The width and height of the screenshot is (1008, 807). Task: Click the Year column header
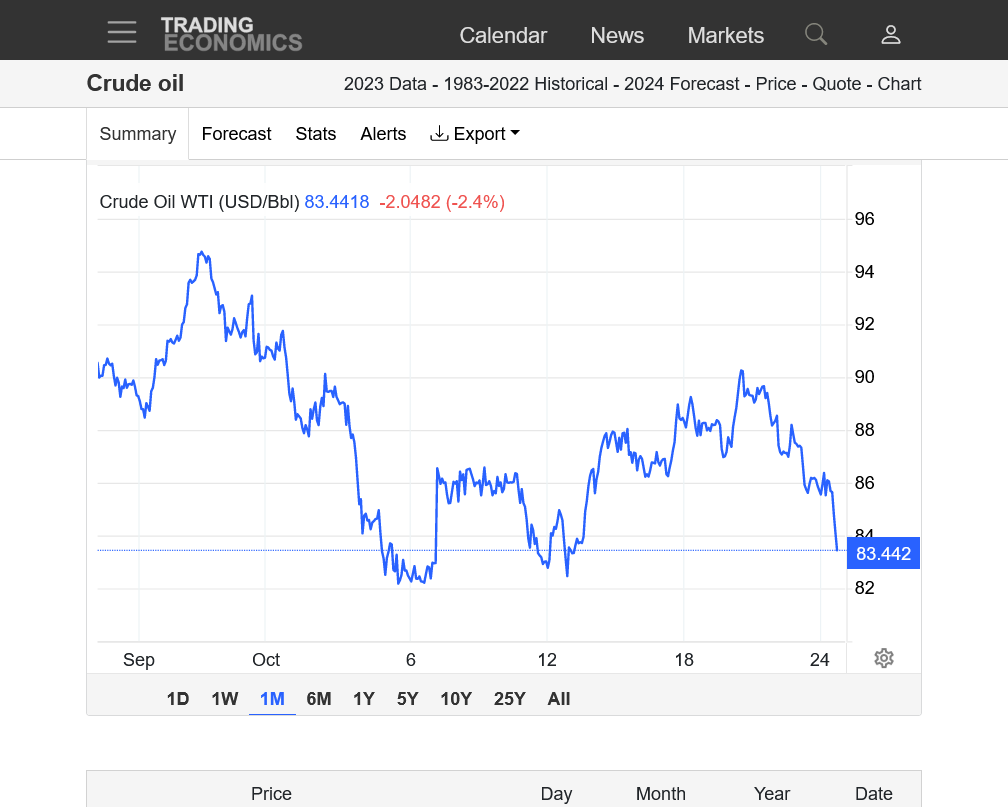(x=772, y=794)
